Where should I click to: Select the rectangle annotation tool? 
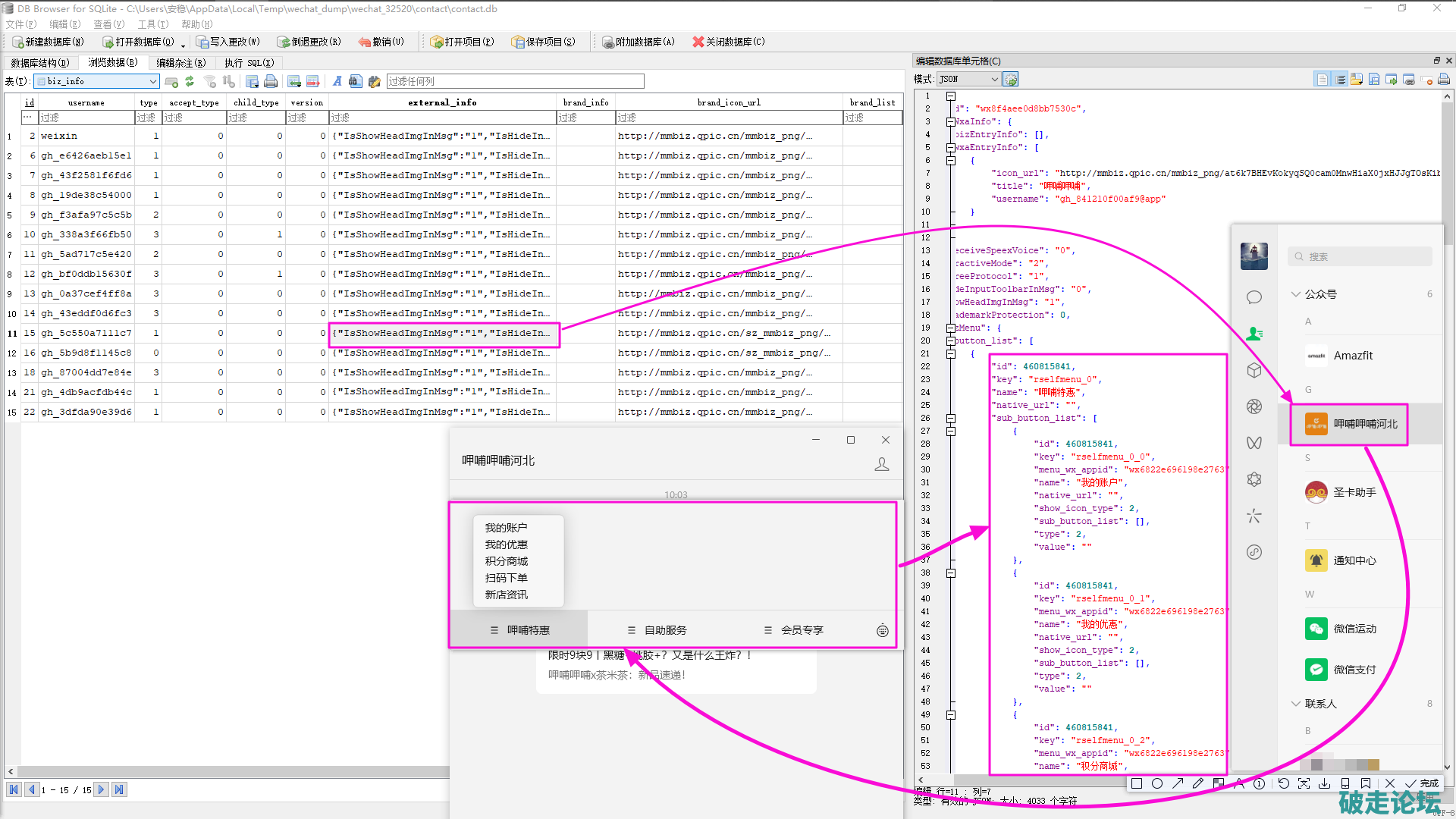pos(1136,783)
